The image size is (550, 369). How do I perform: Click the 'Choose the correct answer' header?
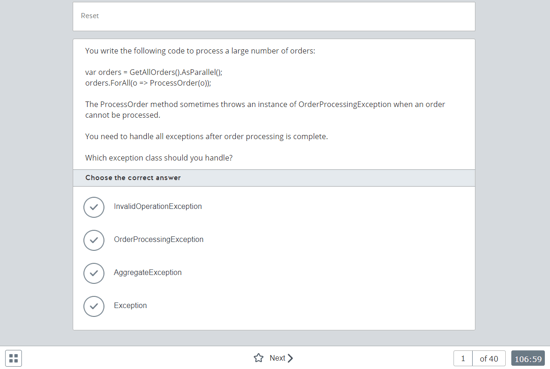point(133,178)
